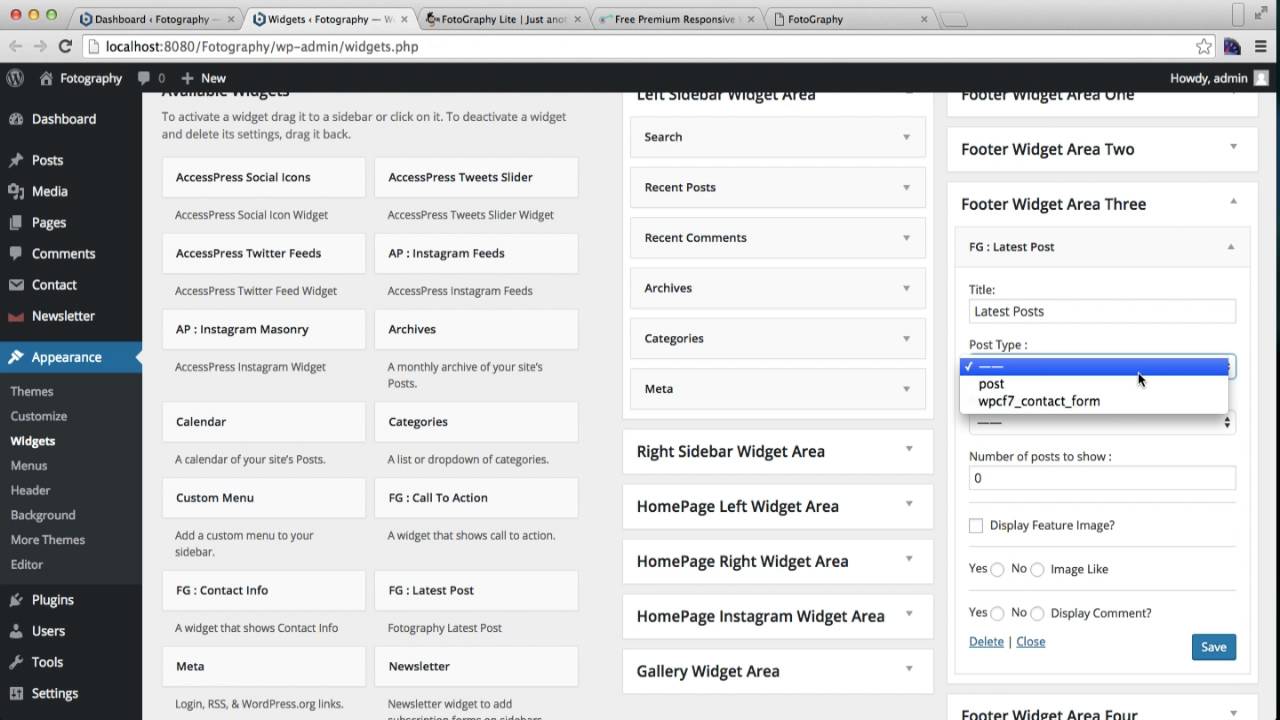This screenshot has height=720, width=1280.
Task: Open Themes submenu under Appearance
Action: pyautogui.click(x=32, y=391)
